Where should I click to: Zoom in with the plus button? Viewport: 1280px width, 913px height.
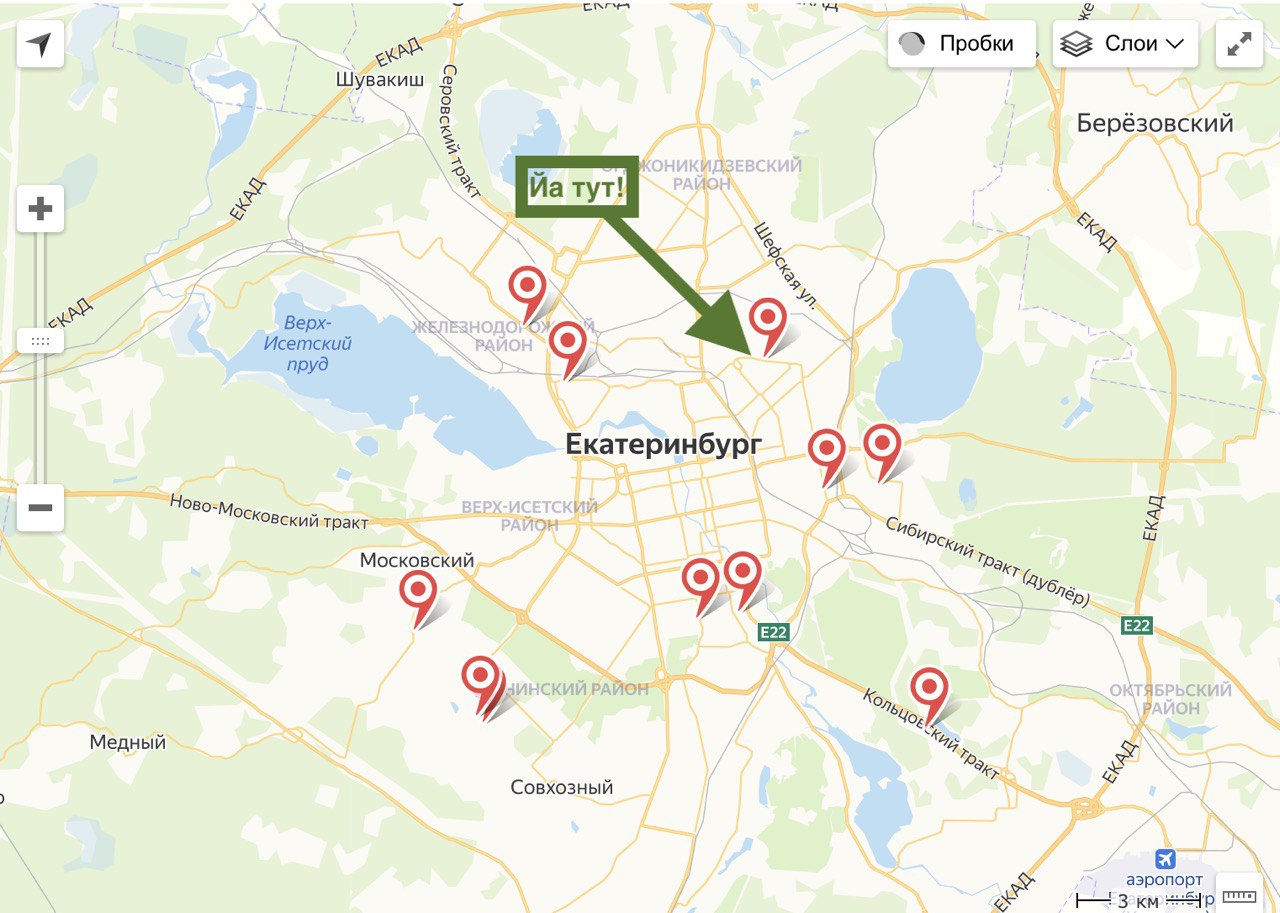40,209
